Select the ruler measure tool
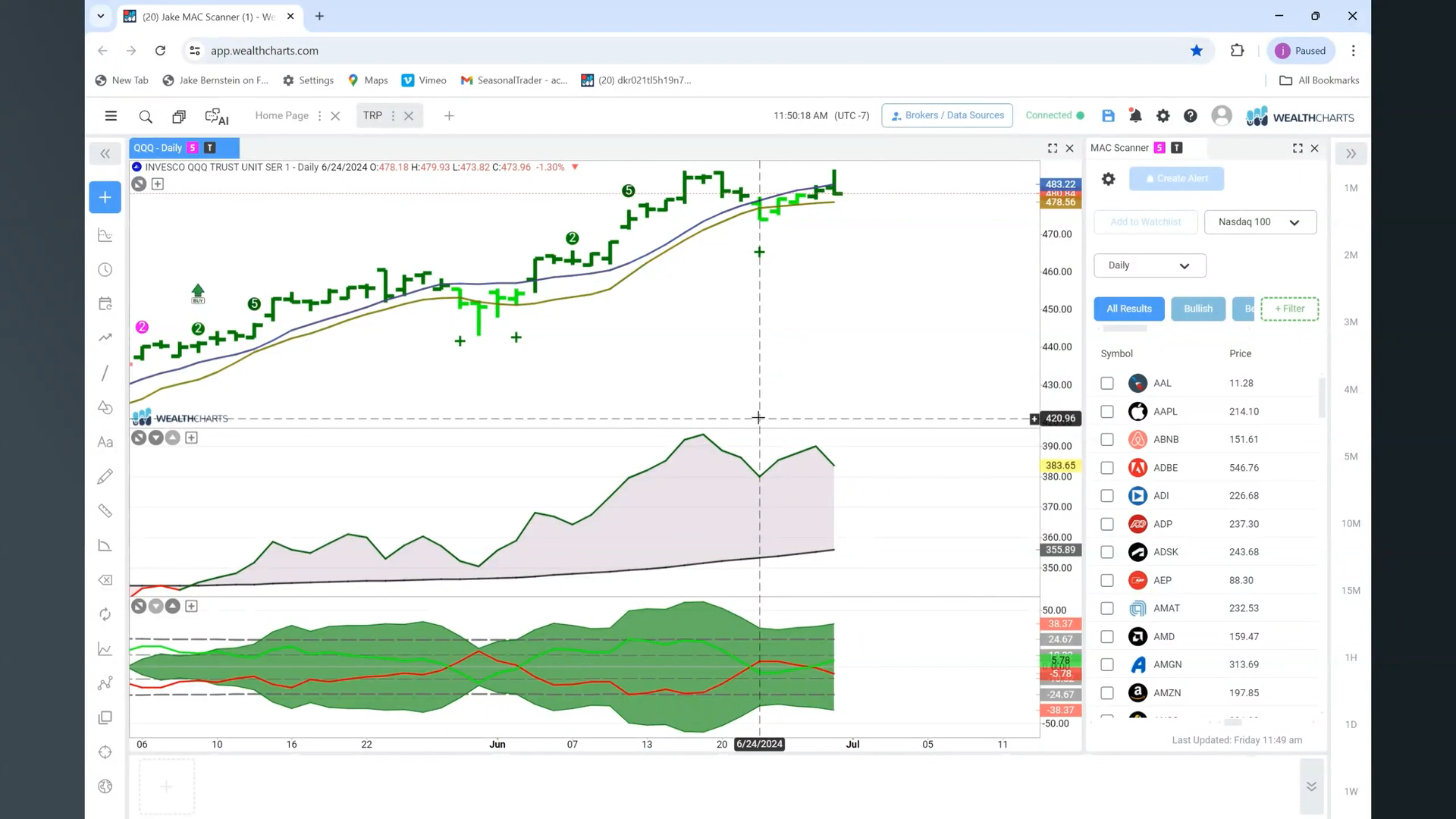This screenshot has width=1456, height=819. coord(105,511)
